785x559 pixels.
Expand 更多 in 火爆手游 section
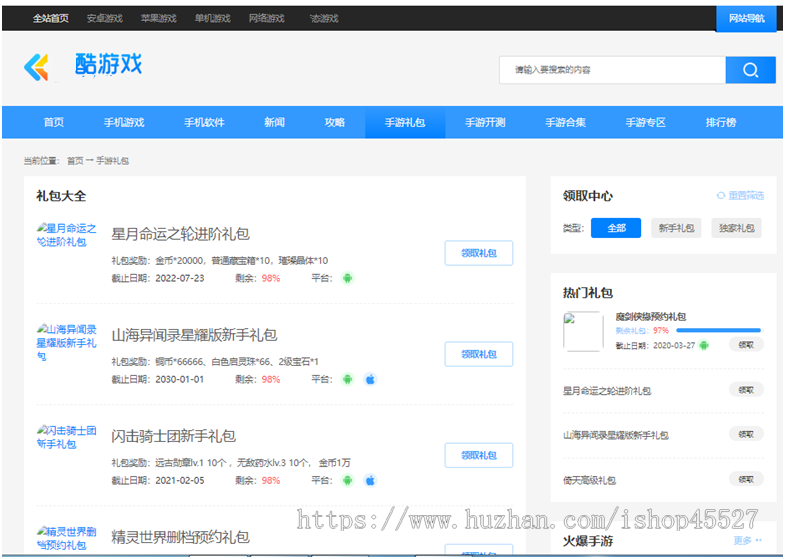point(747,540)
